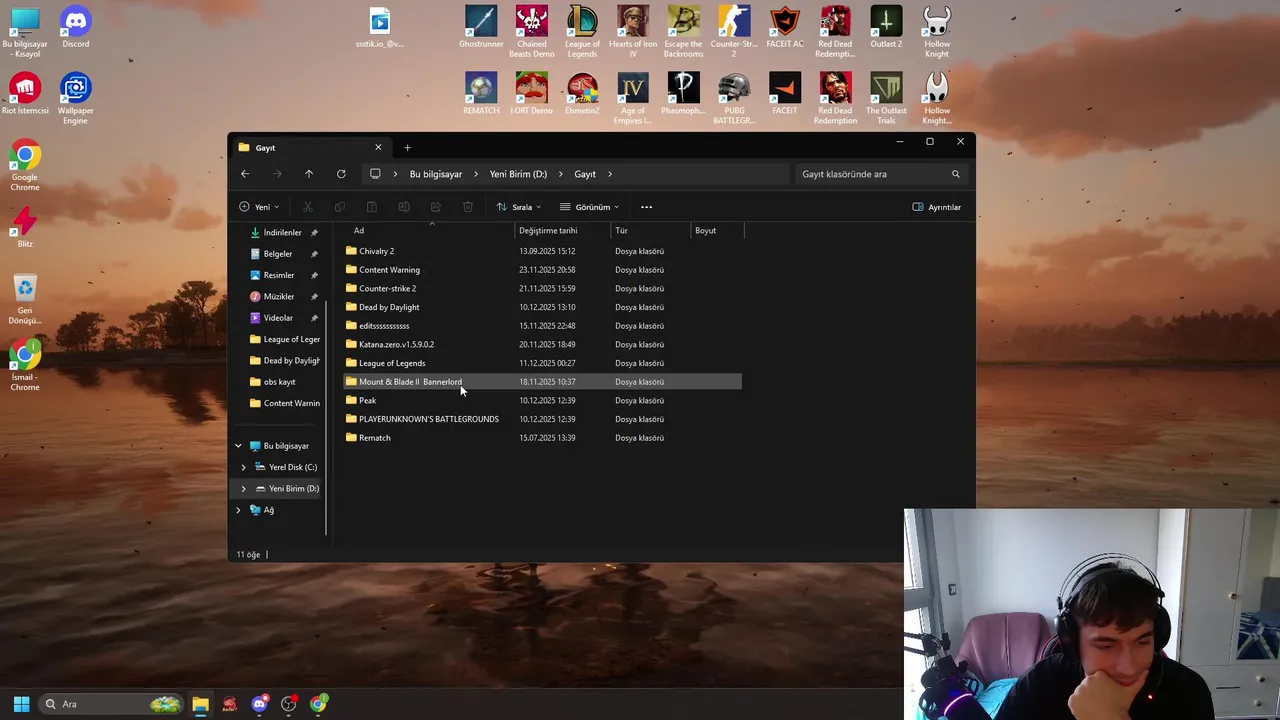Open the Ghostrunner desktop shortcut
This screenshot has height=720, width=1280.
click(x=481, y=27)
